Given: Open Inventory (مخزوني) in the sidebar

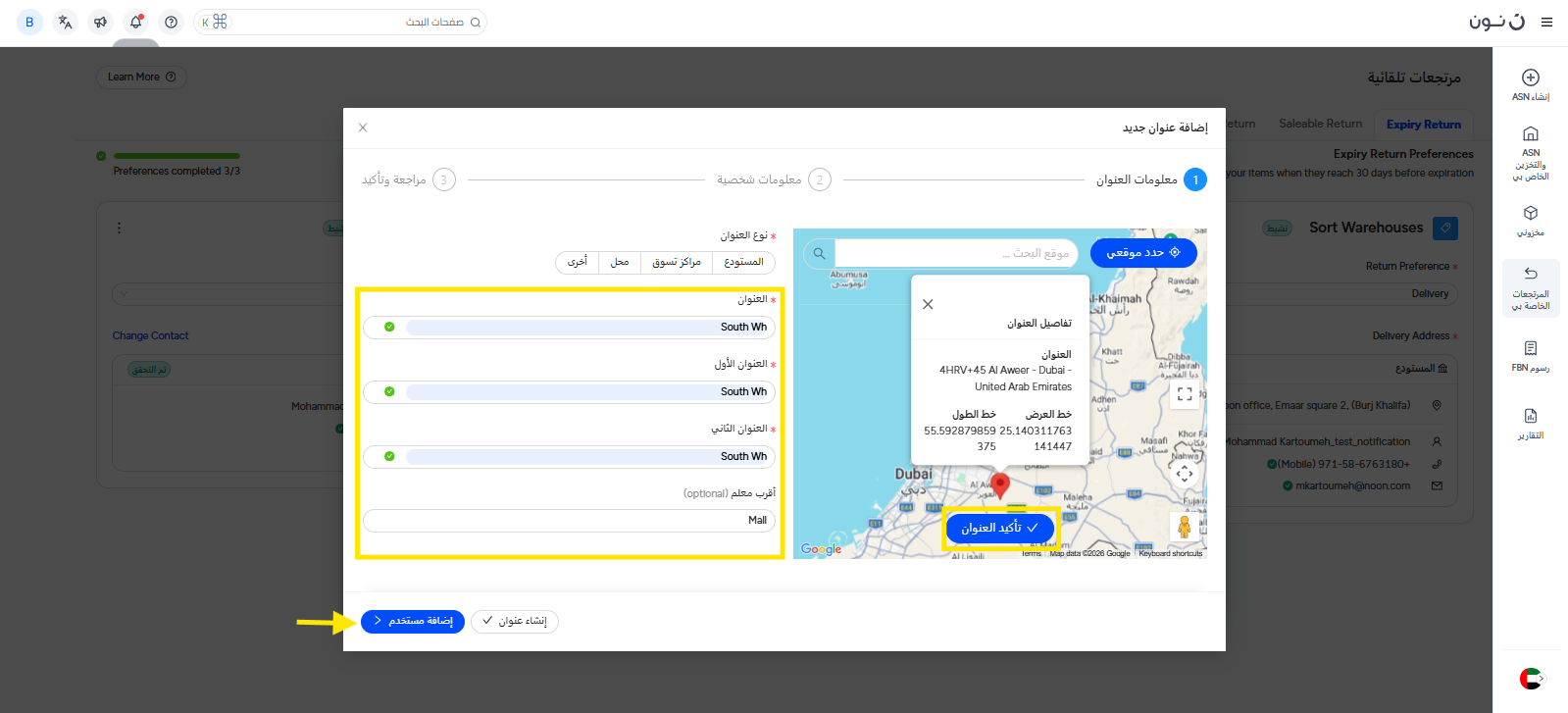Looking at the screenshot, I should pos(1530,221).
